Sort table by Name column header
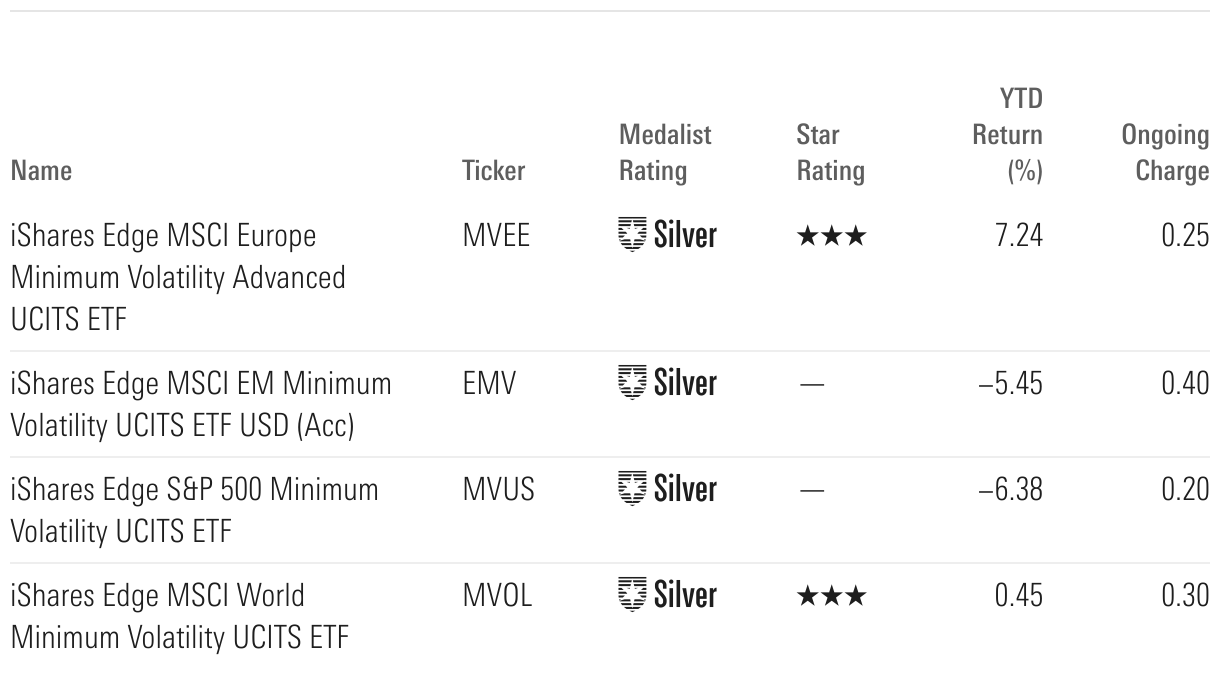Image resolution: width=1220 pixels, height=678 pixels. (x=41, y=171)
